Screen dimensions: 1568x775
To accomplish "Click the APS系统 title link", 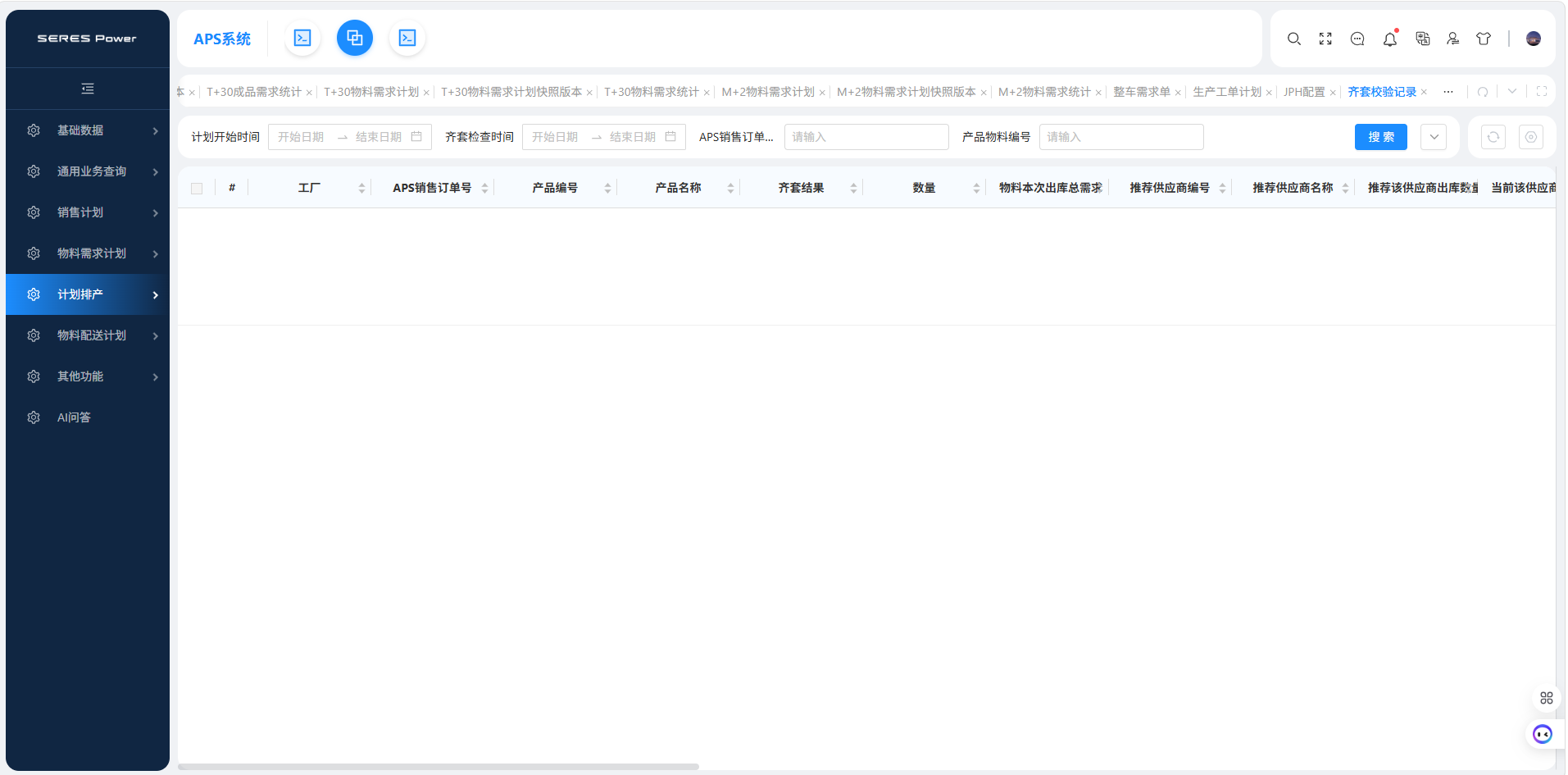I will click(x=222, y=39).
